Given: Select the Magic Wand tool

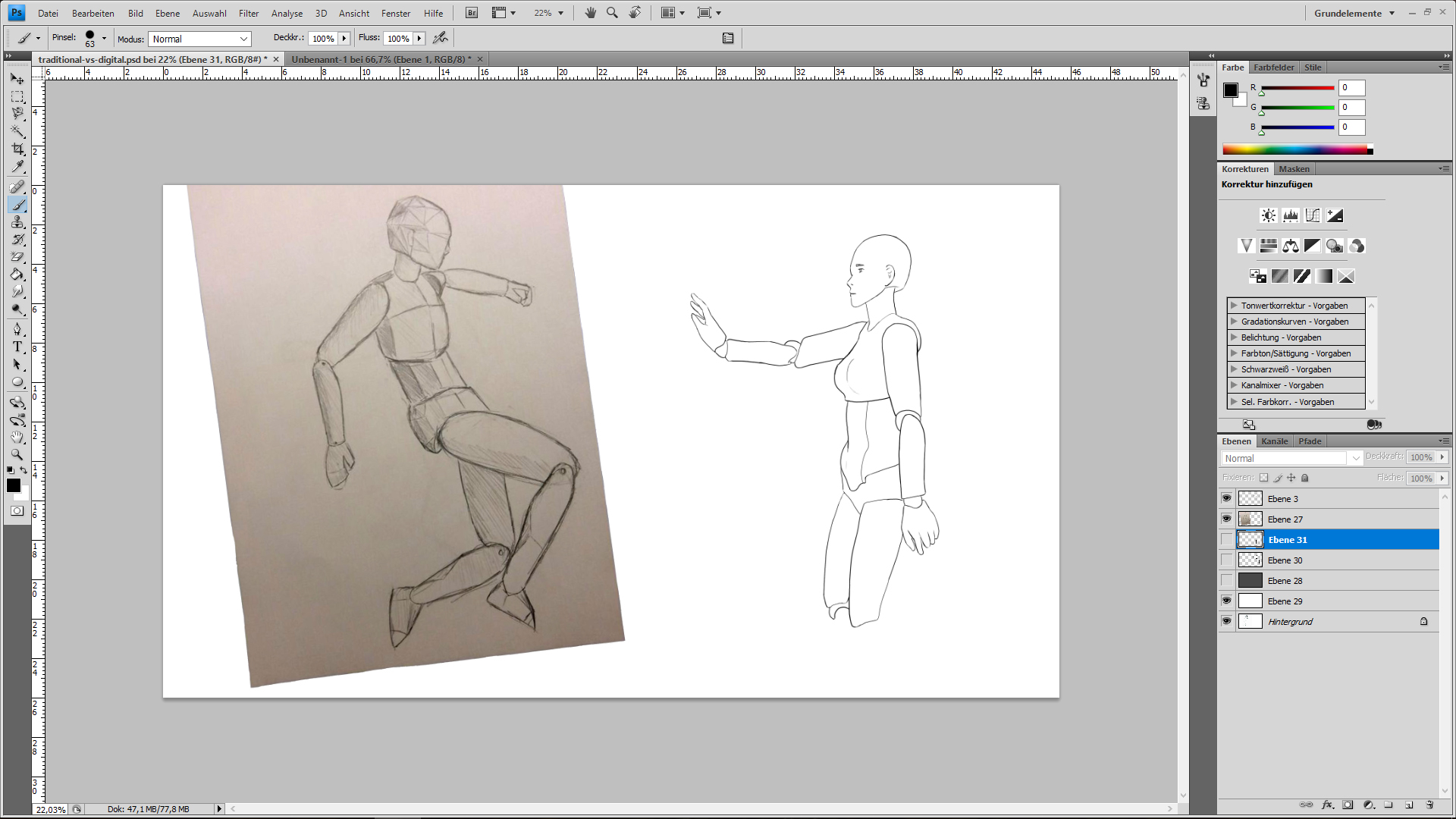Looking at the screenshot, I should [17, 131].
